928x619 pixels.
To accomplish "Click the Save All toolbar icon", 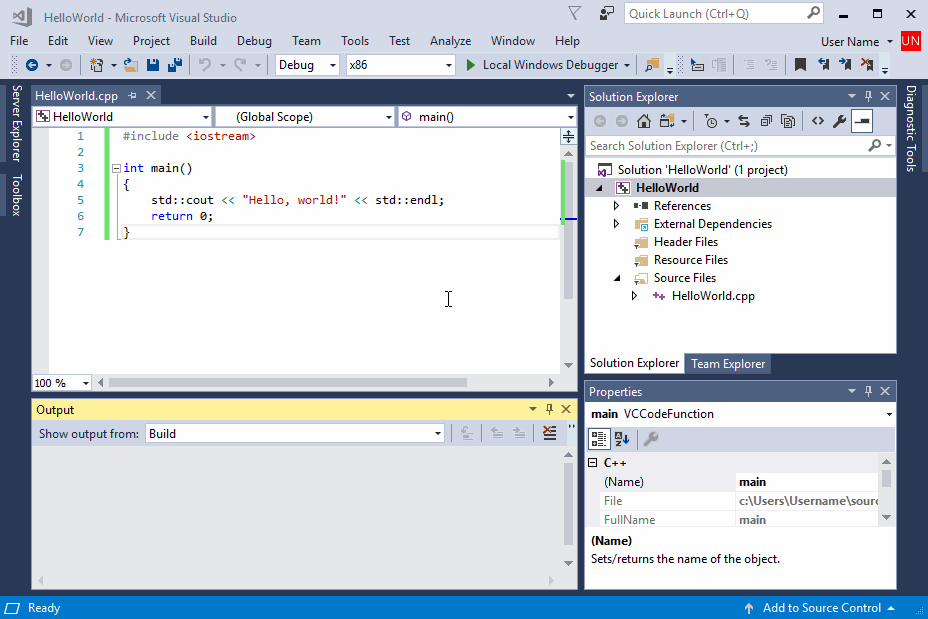I will (172, 67).
